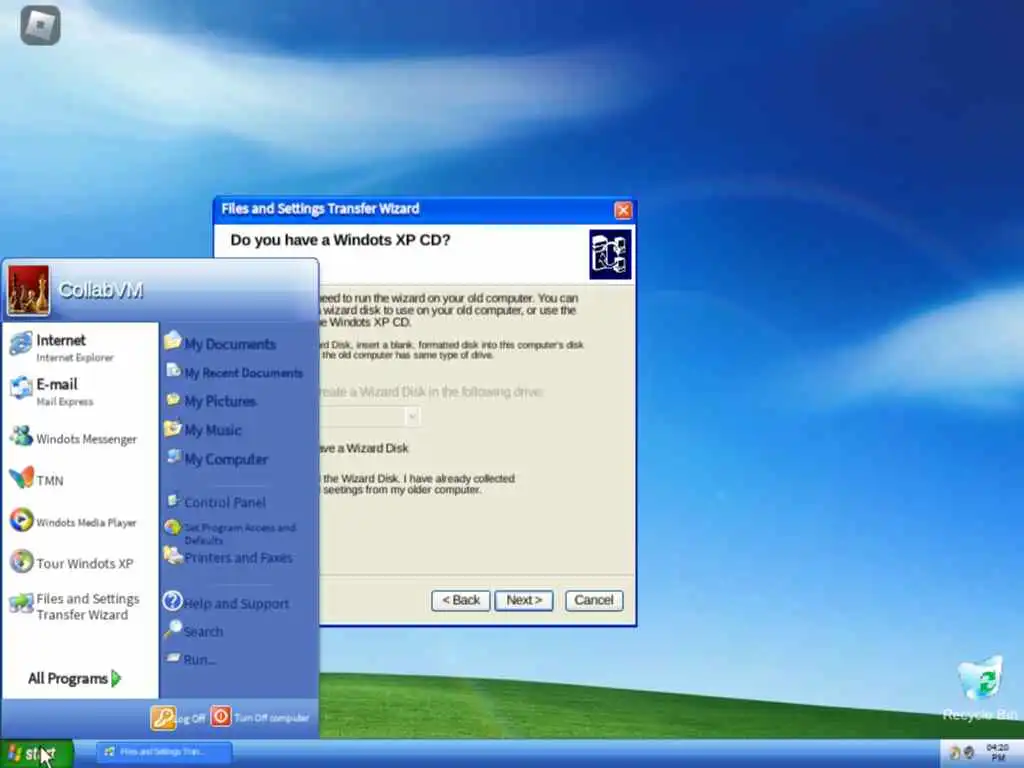Open My Music folder icon

tap(172, 428)
